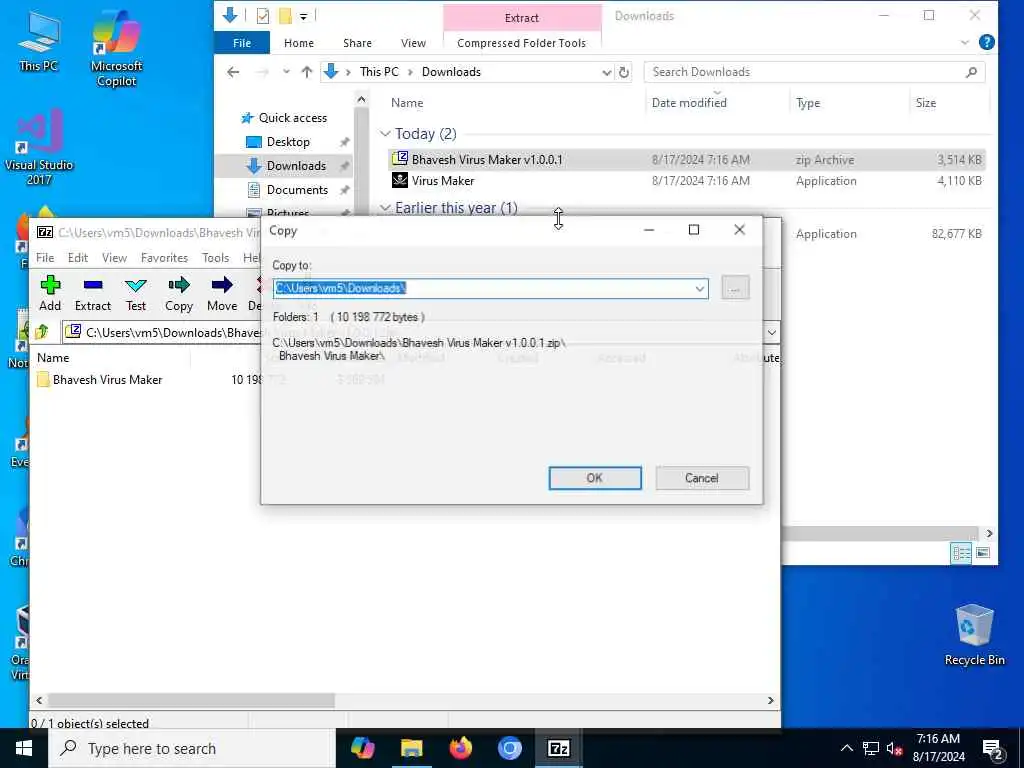Screen dimensions: 1024x768
Task: Refresh the Downloads folder view
Action: (624, 72)
